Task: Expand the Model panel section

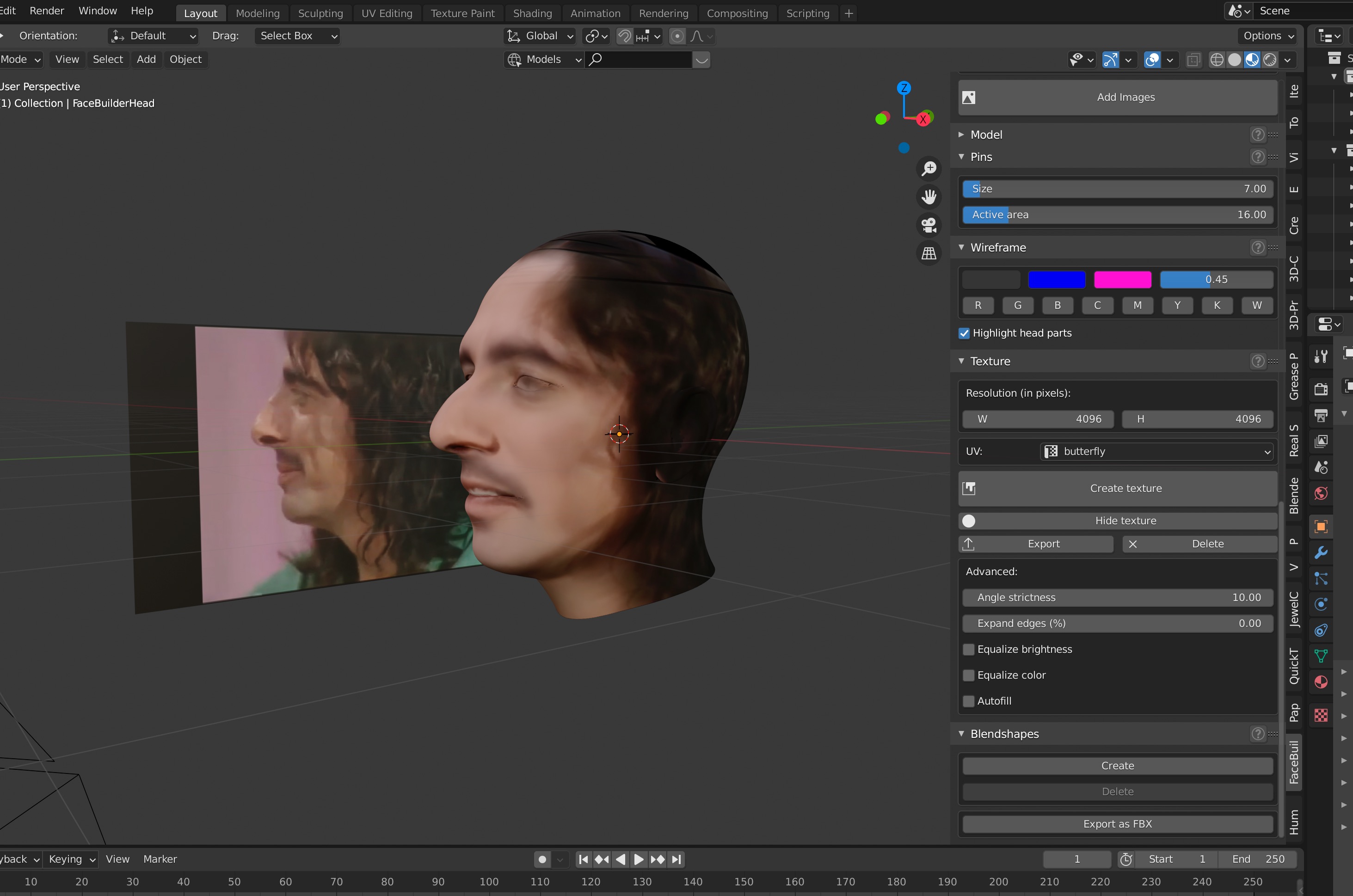Action: [x=986, y=135]
